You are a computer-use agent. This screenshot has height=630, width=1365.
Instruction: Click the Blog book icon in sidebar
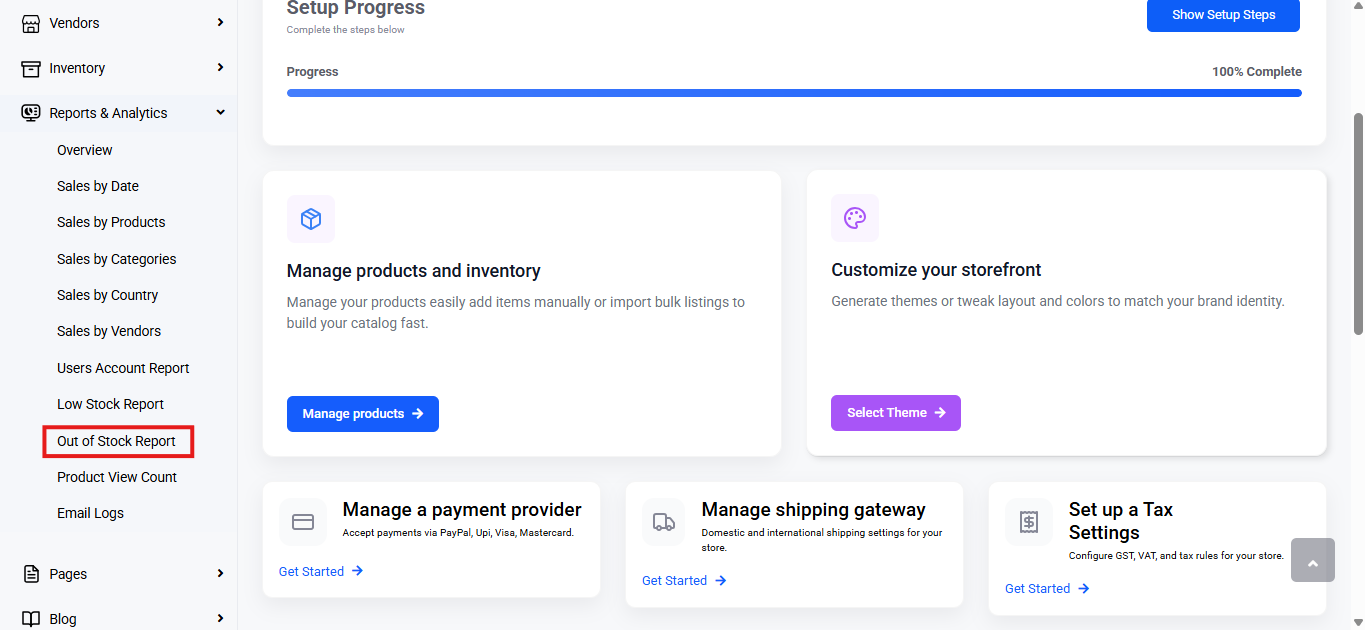click(x=31, y=619)
